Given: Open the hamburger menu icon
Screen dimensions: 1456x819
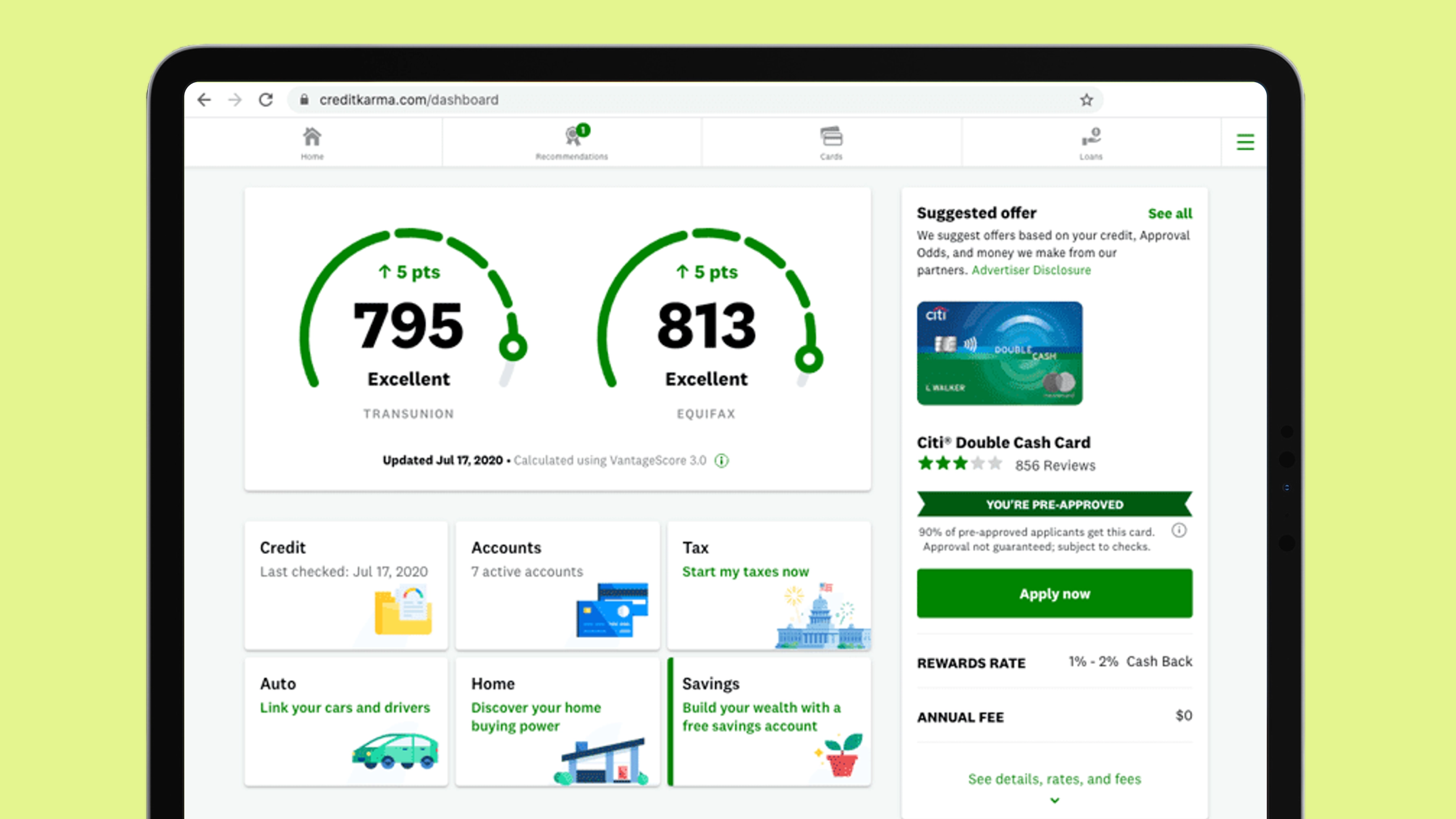Looking at the screenshot, I should tap(1245, 142).
